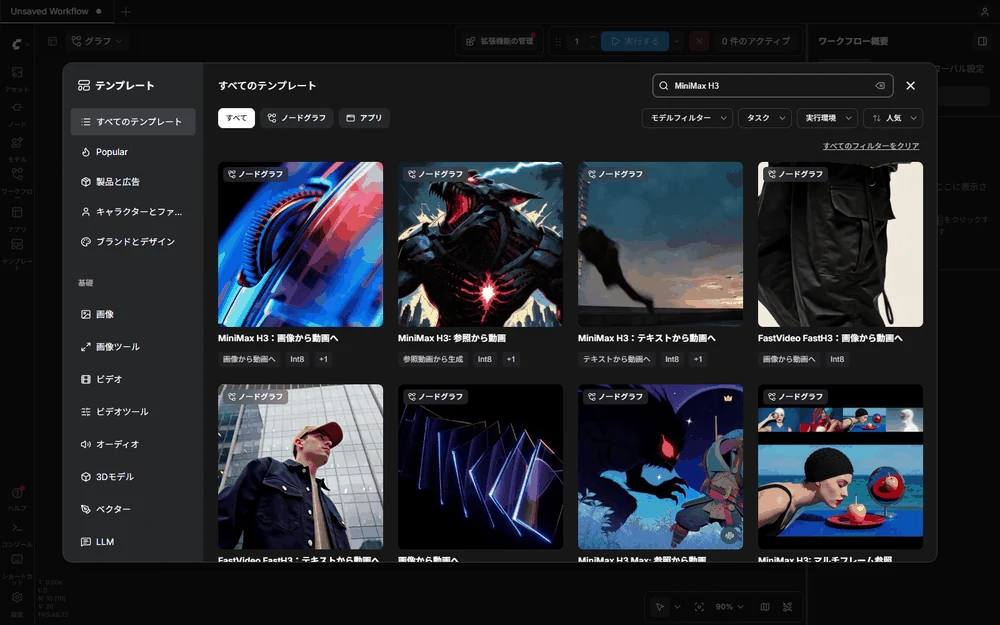Open ブランドとデザイン category
This screenshot has height=625, width=1000.
pos(133,242)
